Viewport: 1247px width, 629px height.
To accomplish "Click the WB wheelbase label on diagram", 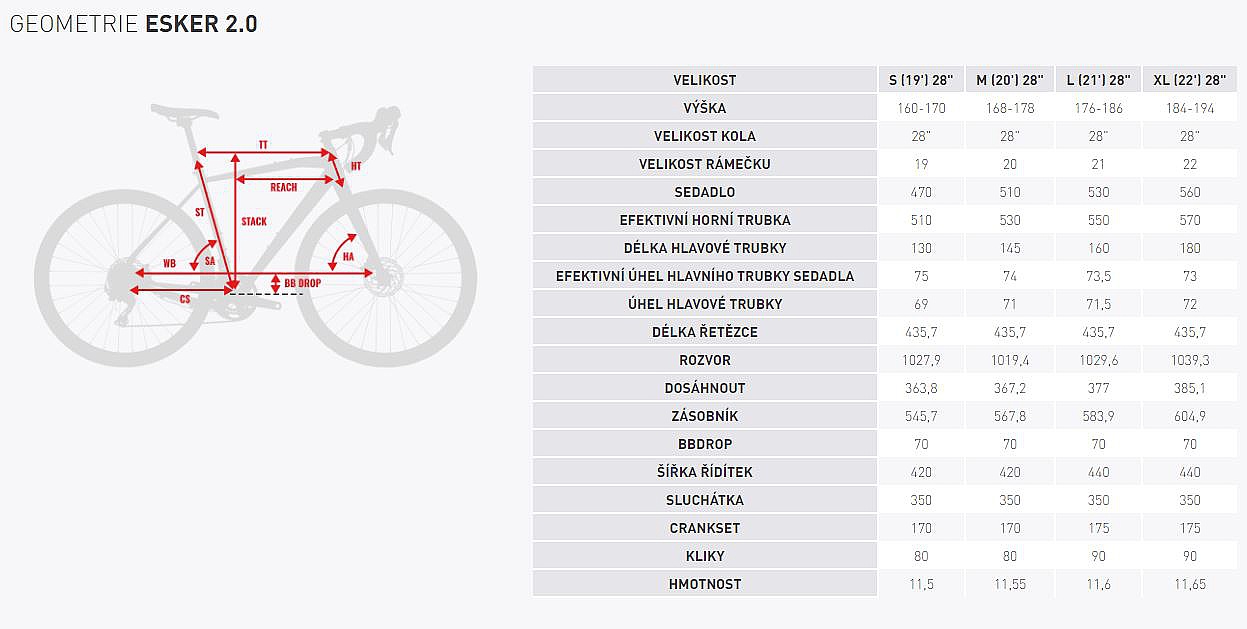I will pos(169,264).
